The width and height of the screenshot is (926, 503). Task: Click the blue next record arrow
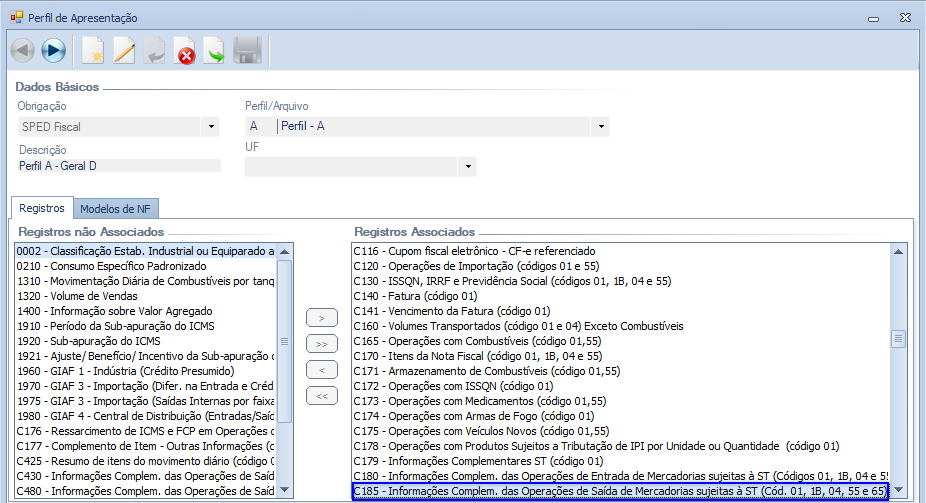coord(54,50)
